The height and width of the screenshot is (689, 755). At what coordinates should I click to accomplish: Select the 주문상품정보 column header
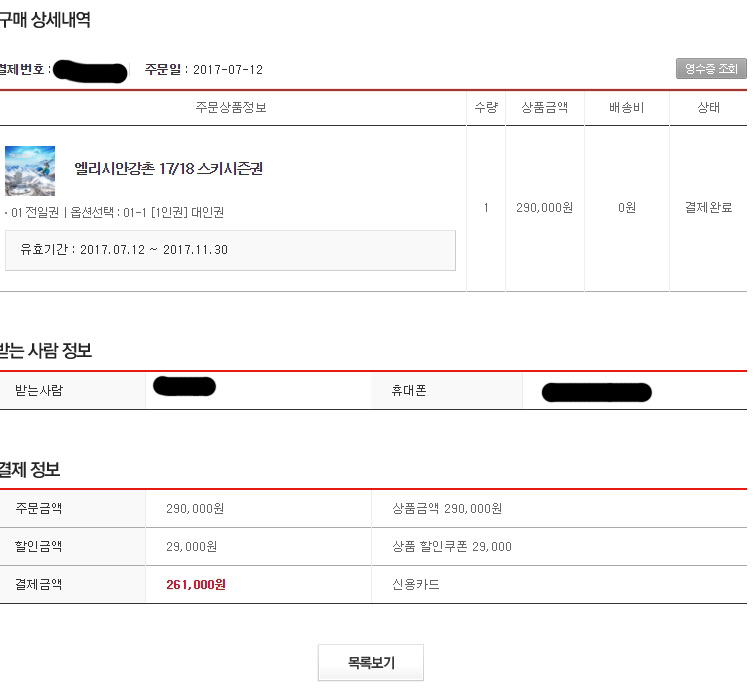pyautogui.click(x=231, y=107)
